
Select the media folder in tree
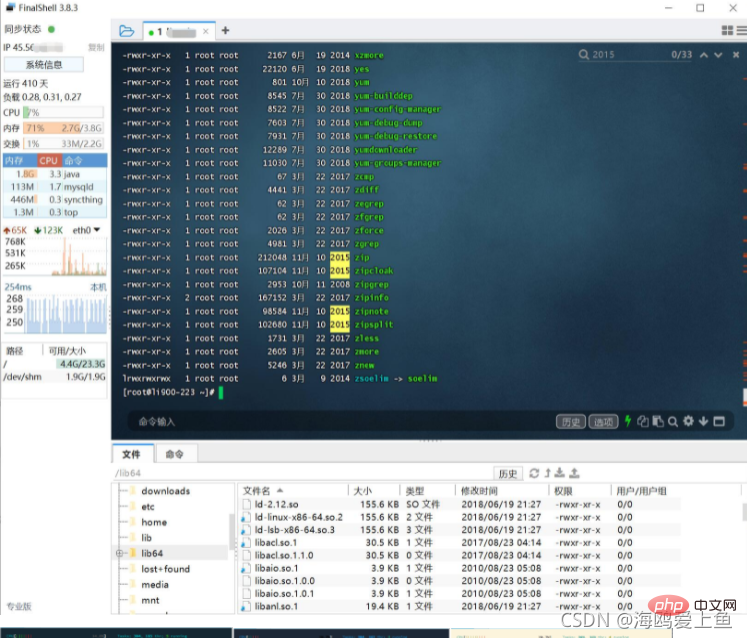pos(155,585)
